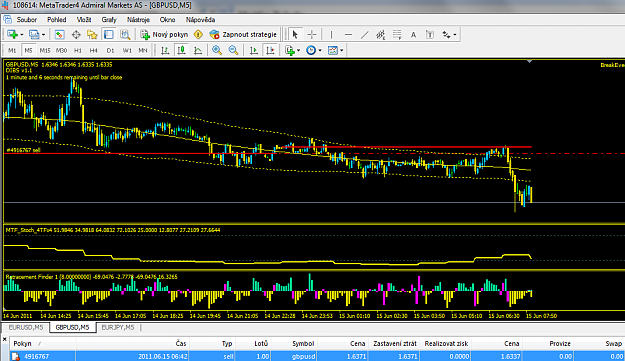Select the vertical line drawing tool

(x=331, y=35)
